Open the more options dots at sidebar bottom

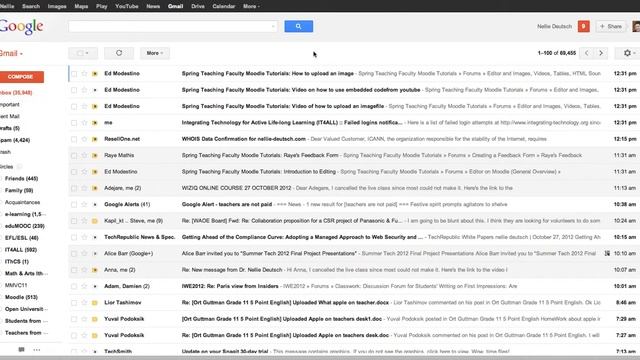[37, 350]
